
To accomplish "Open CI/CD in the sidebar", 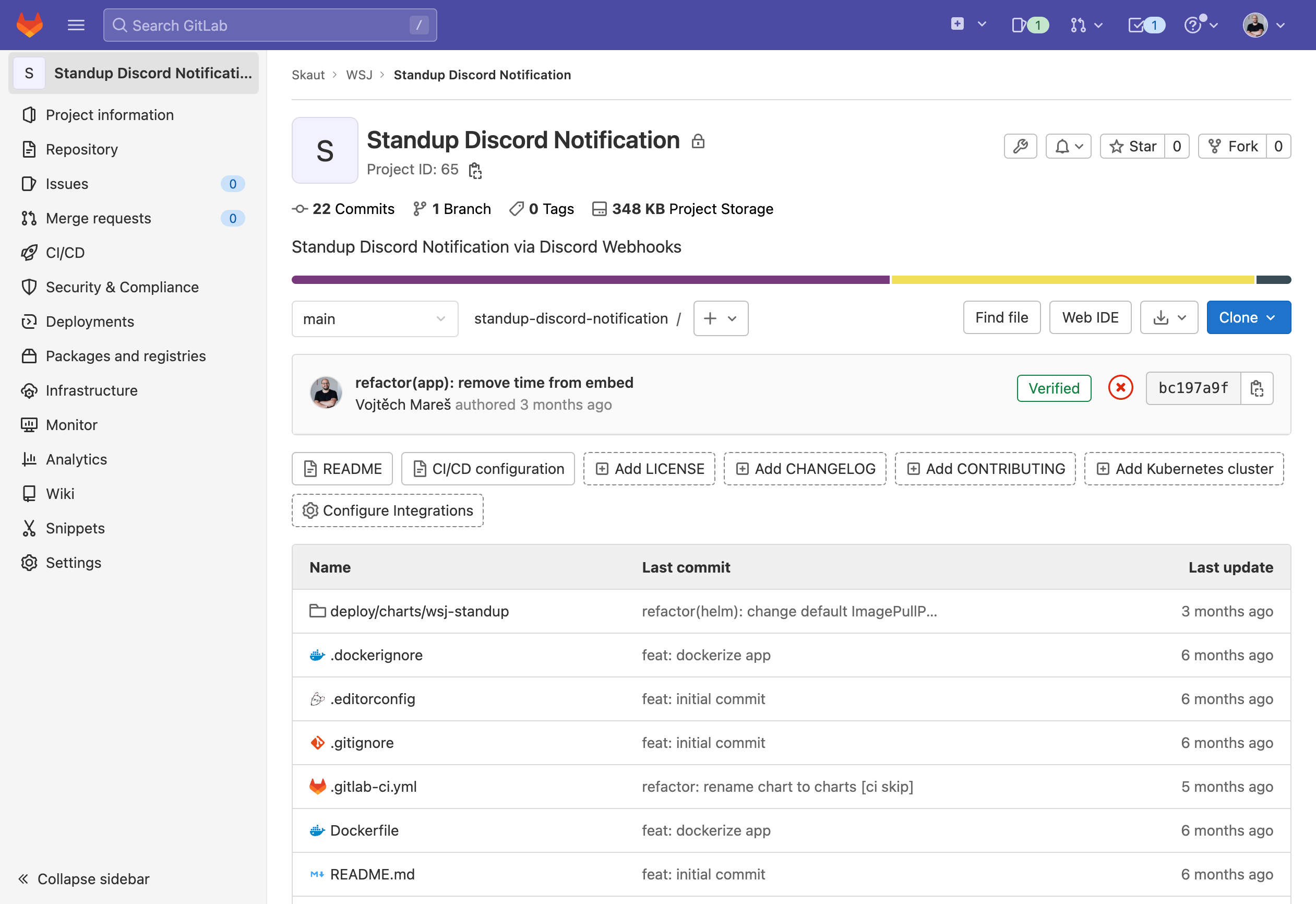I will (x=65, y=253).
